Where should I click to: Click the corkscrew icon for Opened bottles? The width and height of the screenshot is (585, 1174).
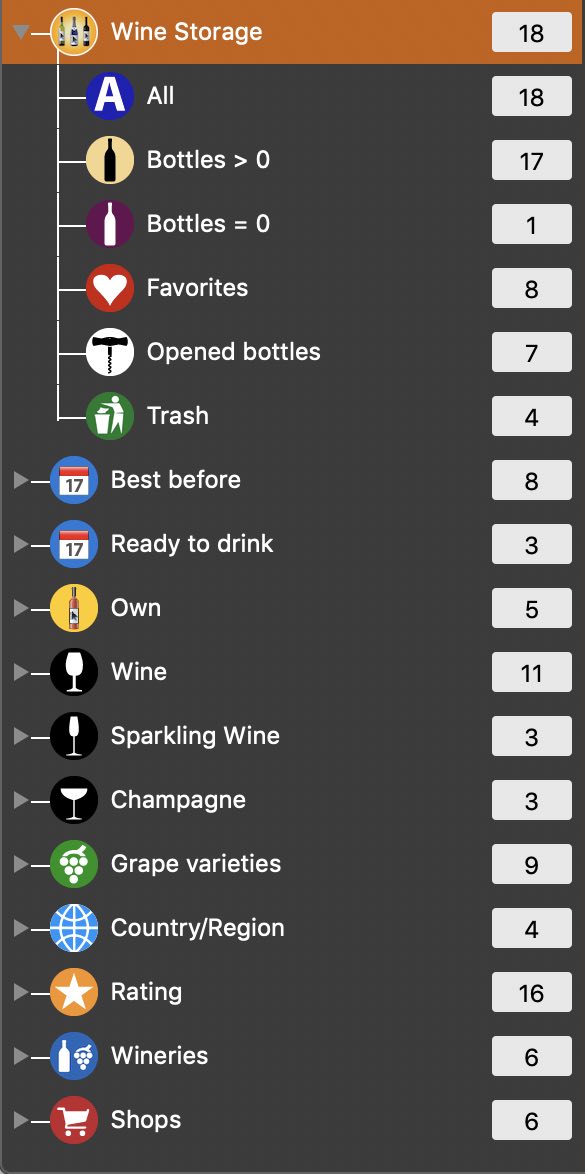110,352
